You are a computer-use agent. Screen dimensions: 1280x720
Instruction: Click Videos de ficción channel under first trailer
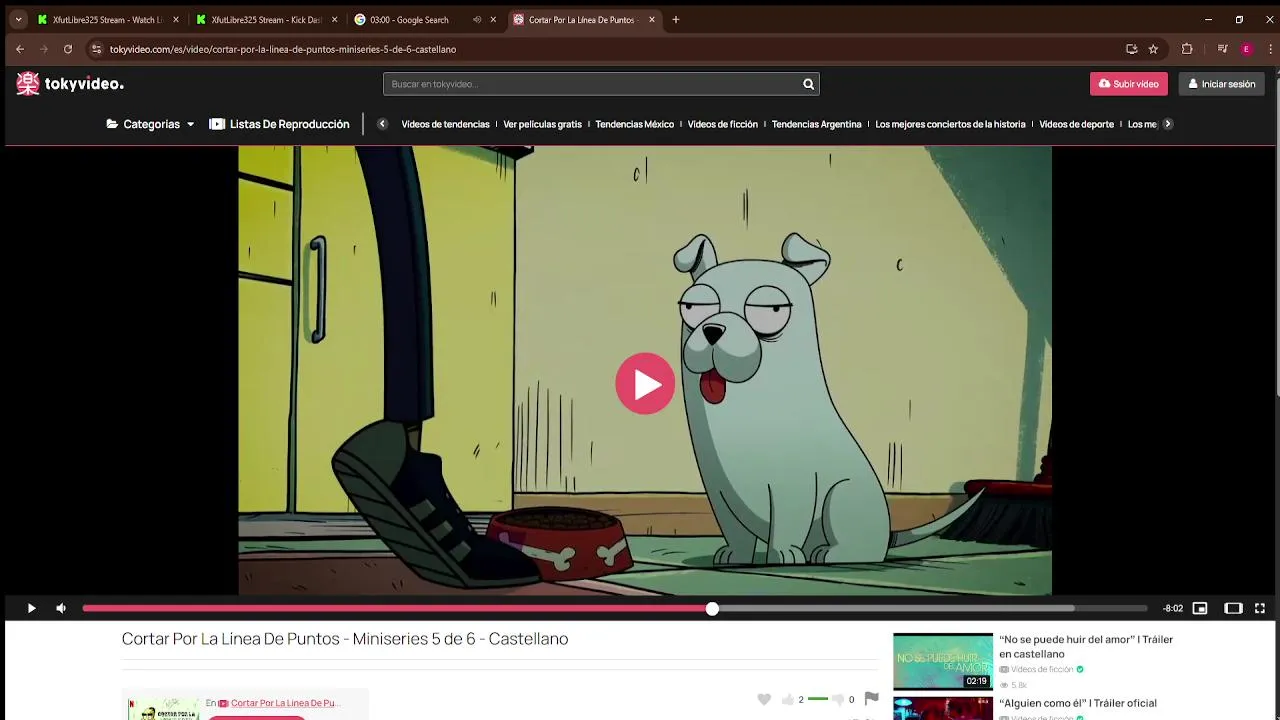[1041, 669]
